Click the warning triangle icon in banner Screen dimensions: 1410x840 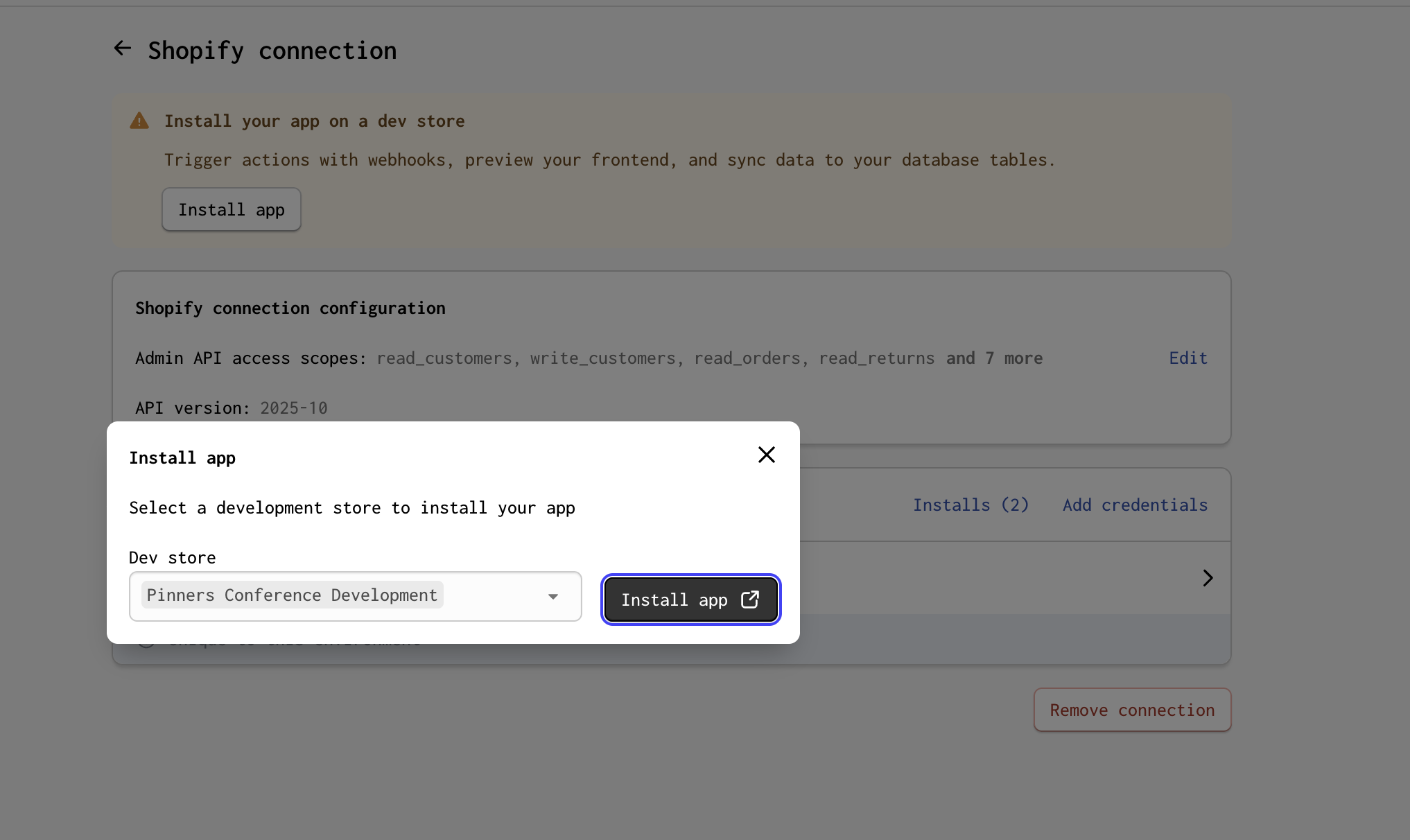coord(139,121)
